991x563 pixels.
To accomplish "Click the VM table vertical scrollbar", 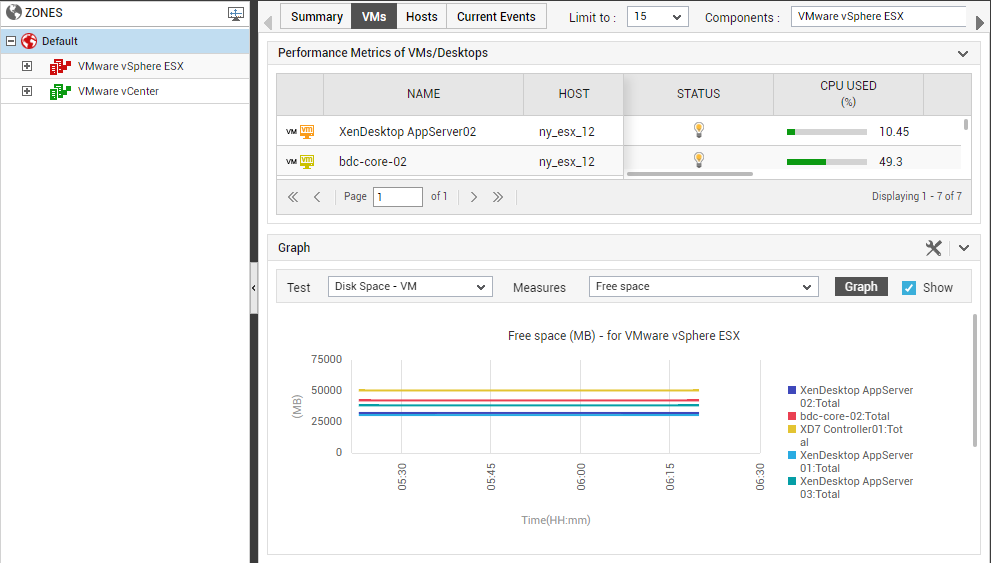I will click(x=966, y=124).
